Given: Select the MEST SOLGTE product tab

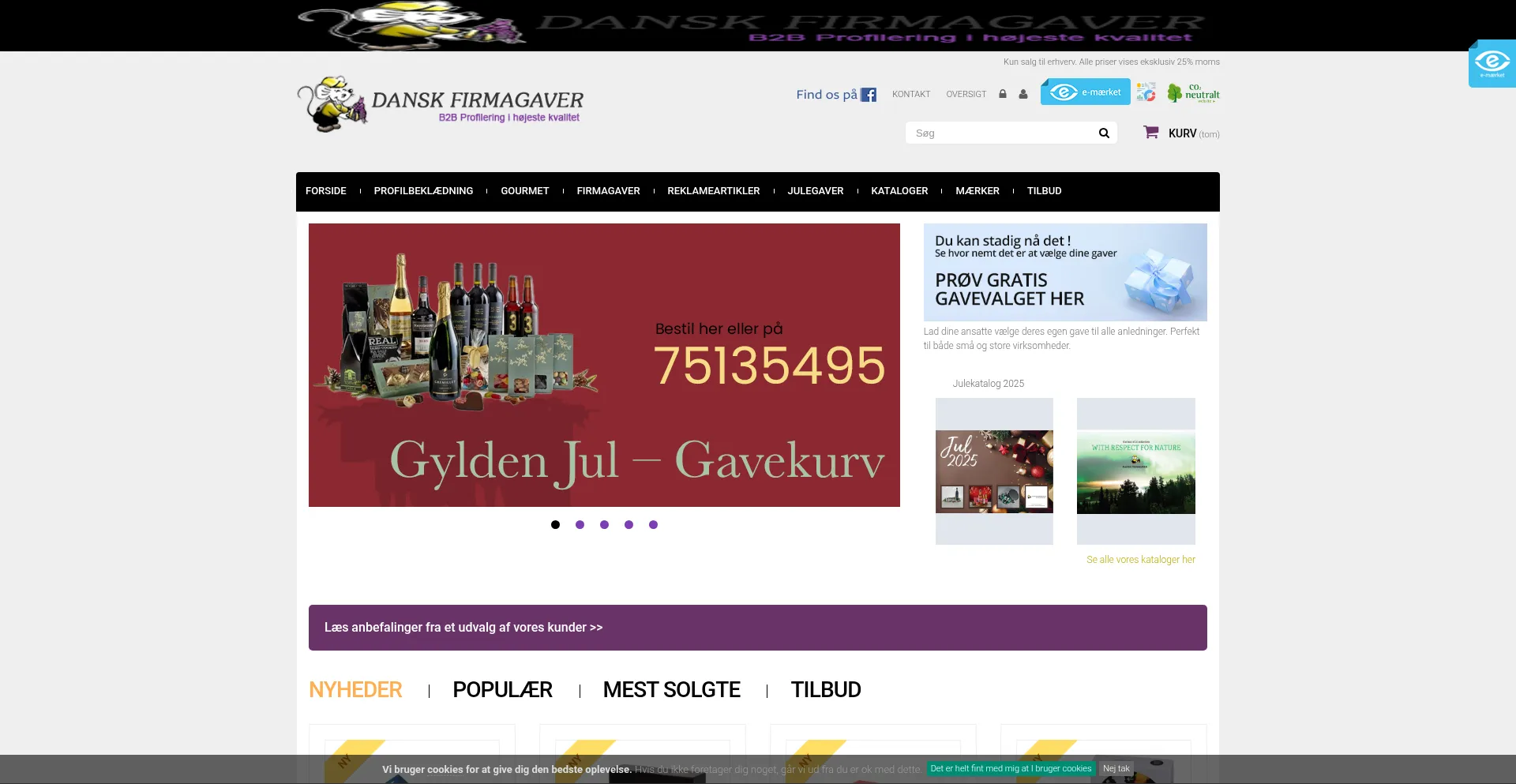Looking at the screenshot, I should point(672,690).
